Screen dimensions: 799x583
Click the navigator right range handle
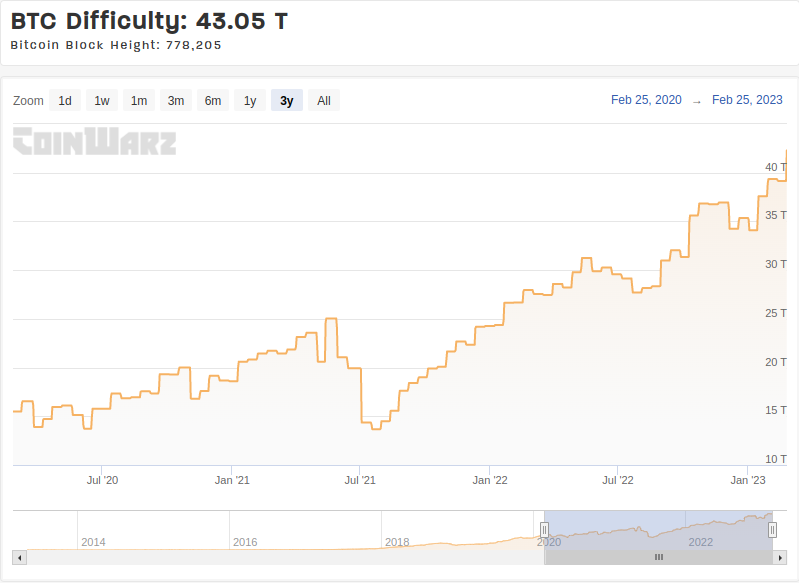(x=773, y=530)
